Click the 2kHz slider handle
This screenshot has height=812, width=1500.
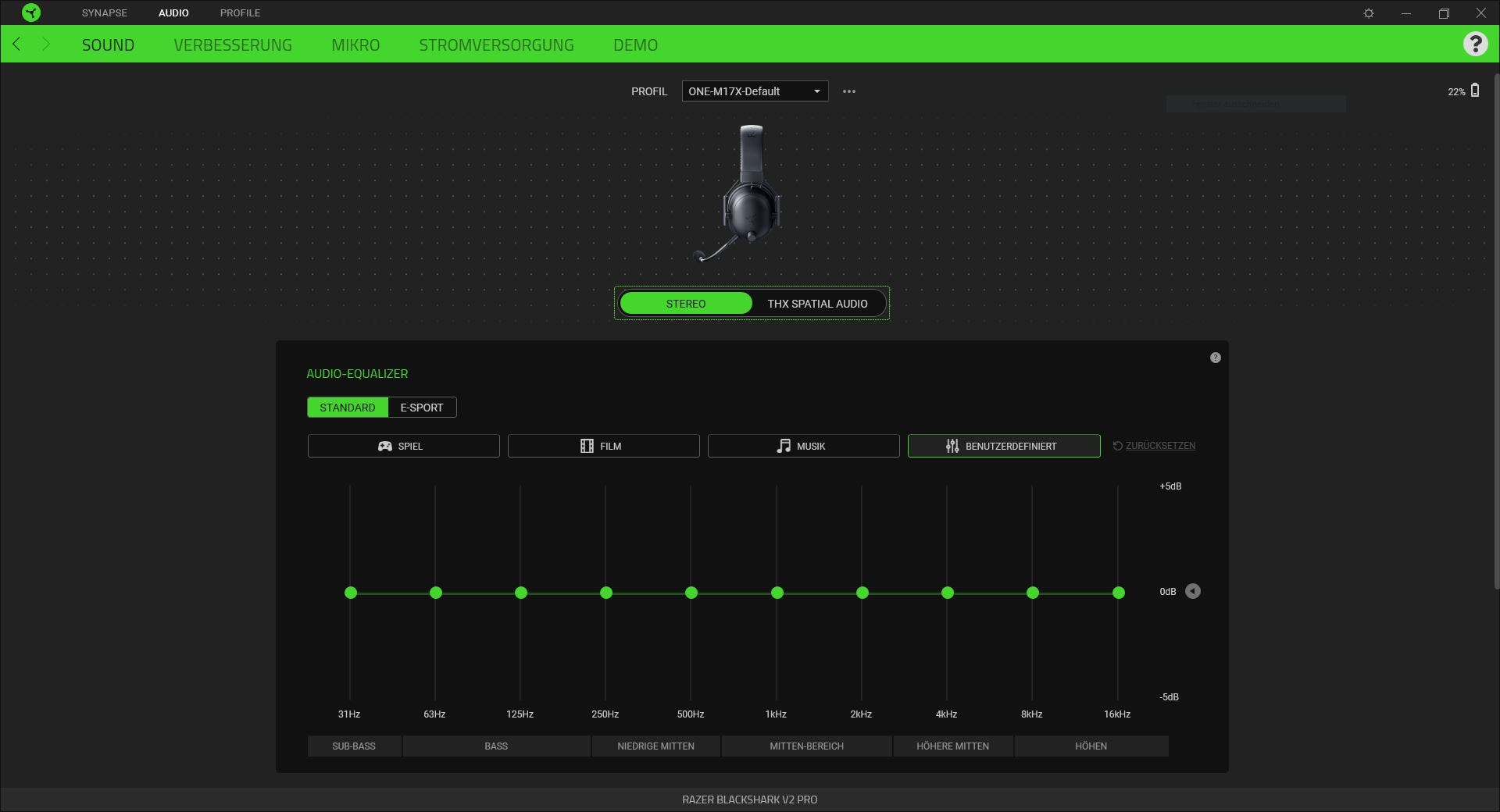coord(862,593)
